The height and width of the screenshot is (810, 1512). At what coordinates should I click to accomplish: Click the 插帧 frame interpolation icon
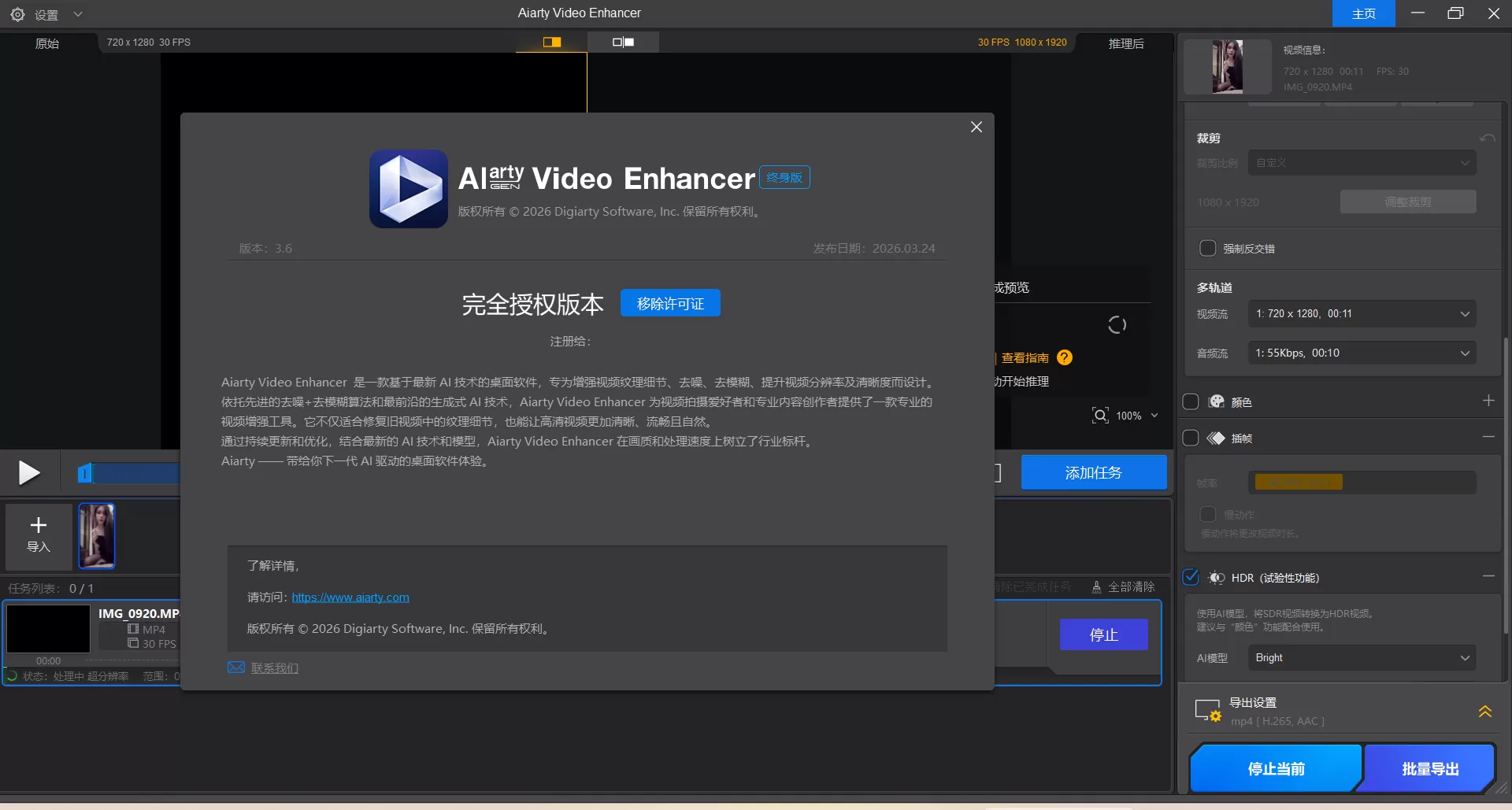[x=1214, y=438]
